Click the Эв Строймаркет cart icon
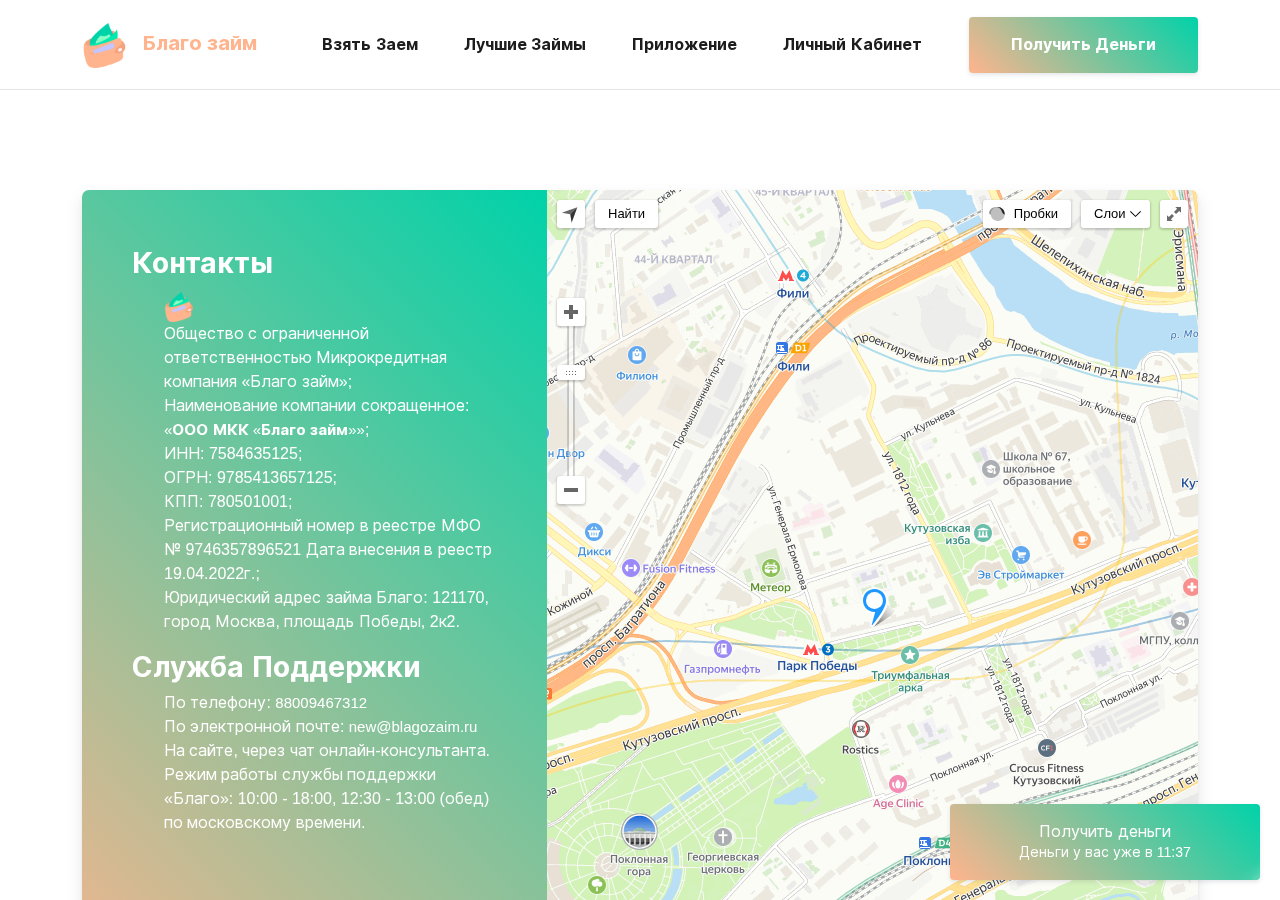The height and width of the screenshot is (900, 1280). click(x=1021, y=554)
